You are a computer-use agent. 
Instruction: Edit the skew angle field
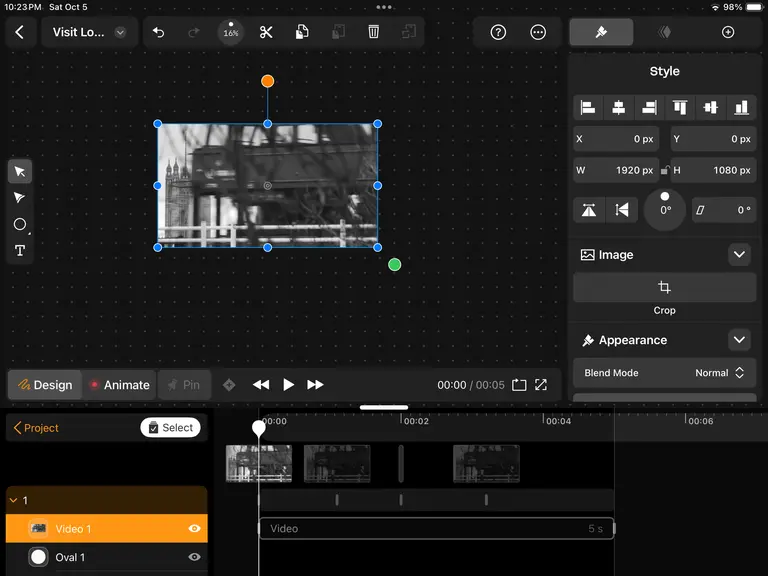(x=724, y=210)
